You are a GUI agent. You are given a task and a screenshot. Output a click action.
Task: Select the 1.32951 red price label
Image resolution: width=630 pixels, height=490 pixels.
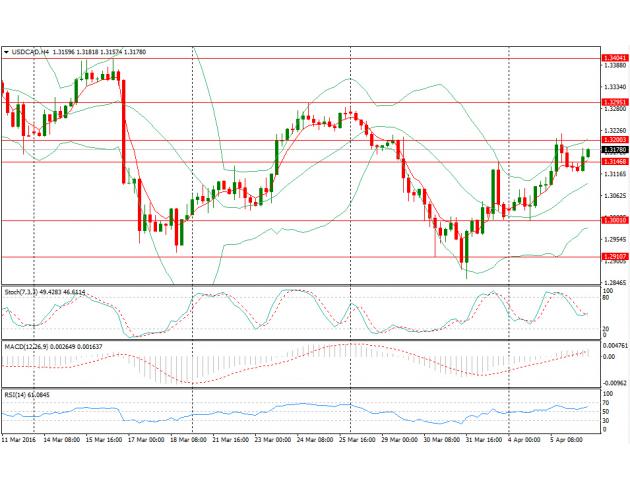(615, 102)
